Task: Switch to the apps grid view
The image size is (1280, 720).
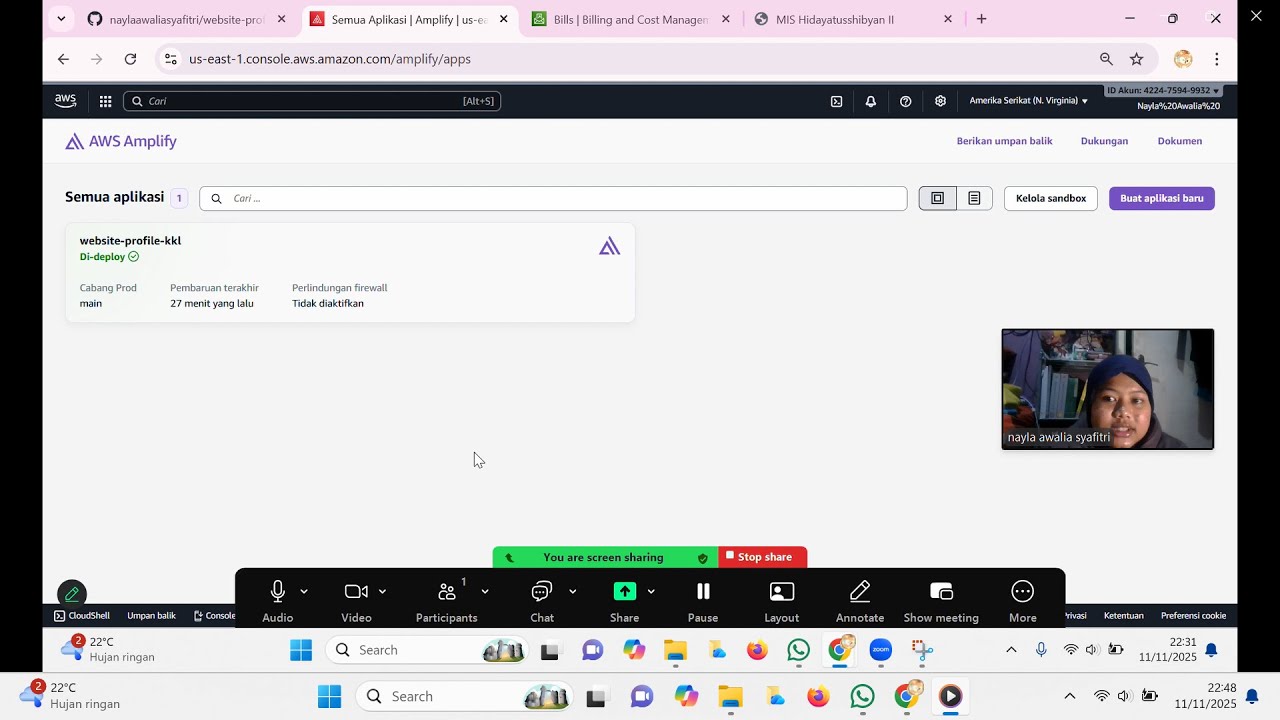Action: click(938, 198)
